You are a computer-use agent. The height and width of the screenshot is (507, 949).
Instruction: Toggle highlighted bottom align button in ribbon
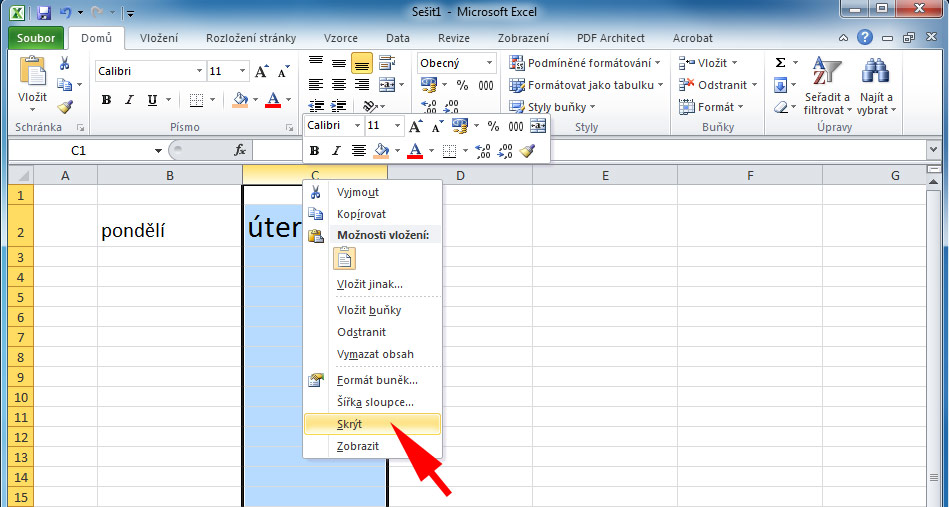362,62
